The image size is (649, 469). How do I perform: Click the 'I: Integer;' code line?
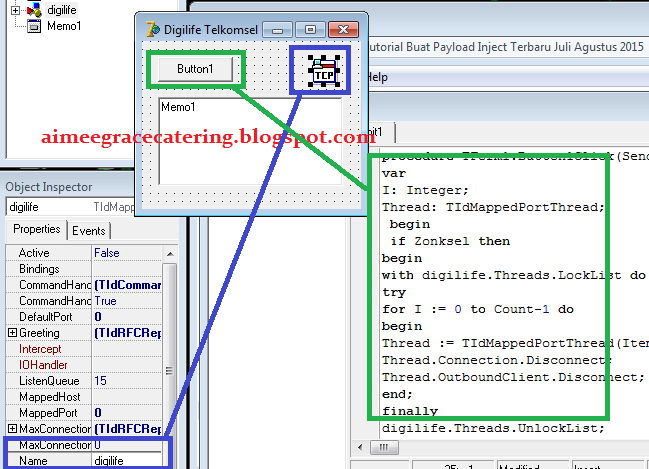coord(425,190)
